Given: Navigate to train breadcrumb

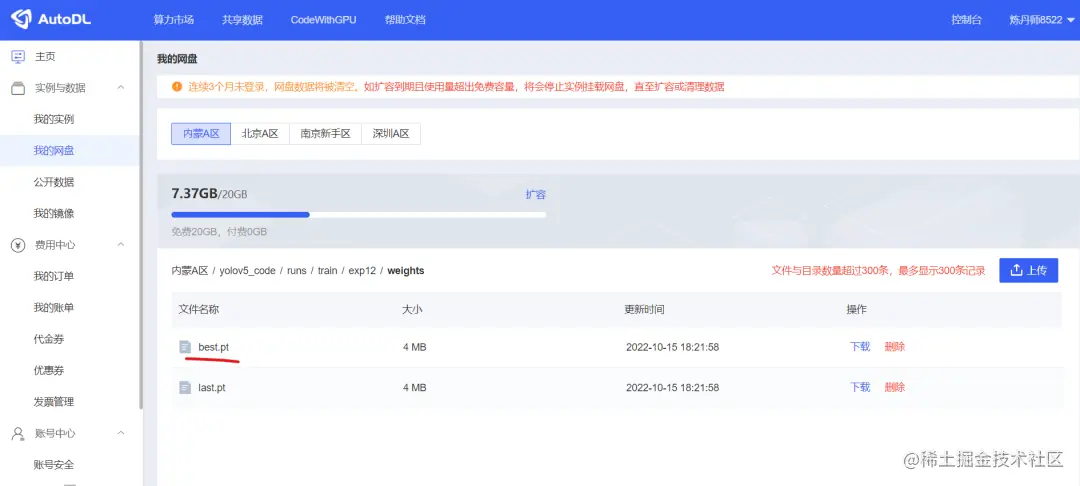Looking at the screenshot, I should click(327, 271).
